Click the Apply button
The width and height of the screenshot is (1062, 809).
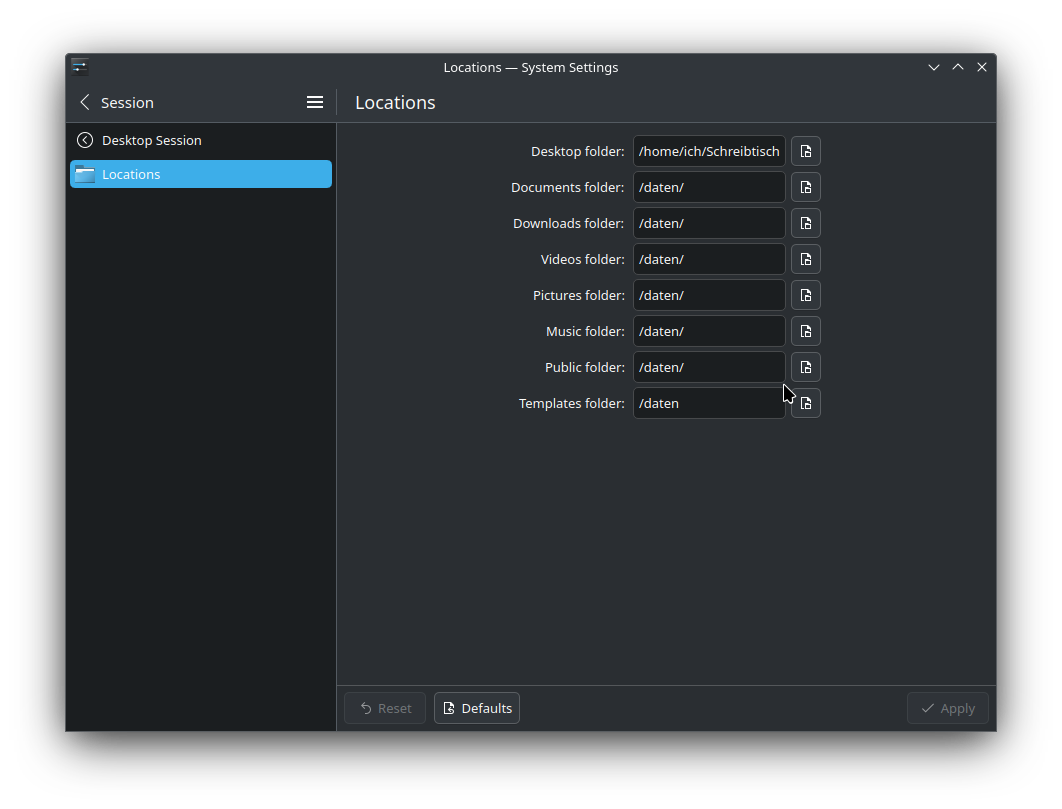(947, 708)
